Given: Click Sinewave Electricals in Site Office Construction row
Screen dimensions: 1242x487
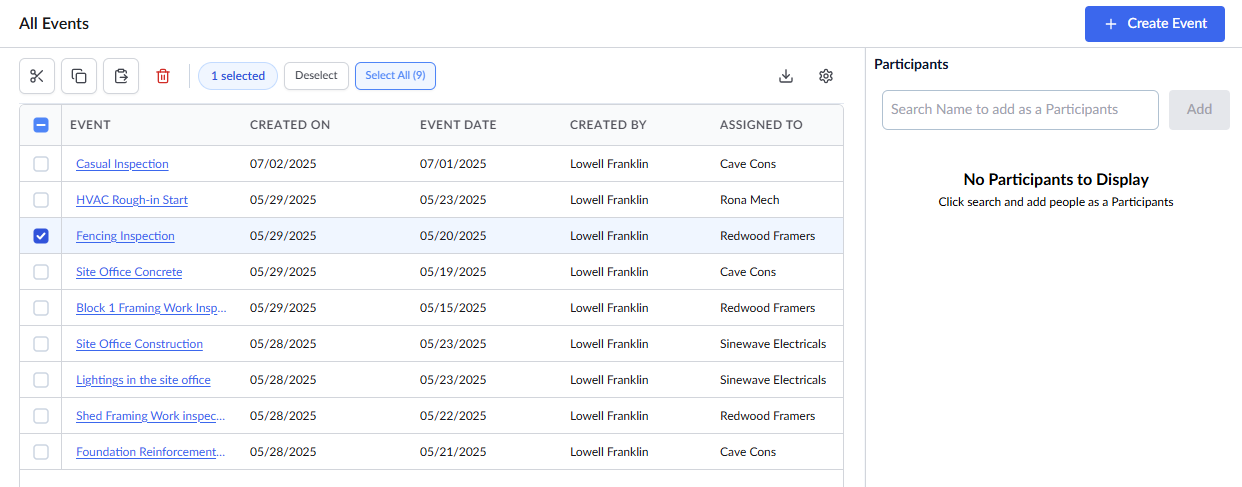Looking at the screenshot, I should tap(773, 344).
